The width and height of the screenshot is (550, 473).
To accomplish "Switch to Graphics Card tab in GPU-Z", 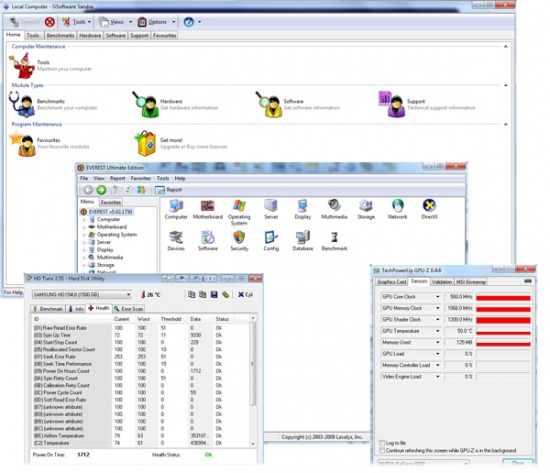I will 391,282.
